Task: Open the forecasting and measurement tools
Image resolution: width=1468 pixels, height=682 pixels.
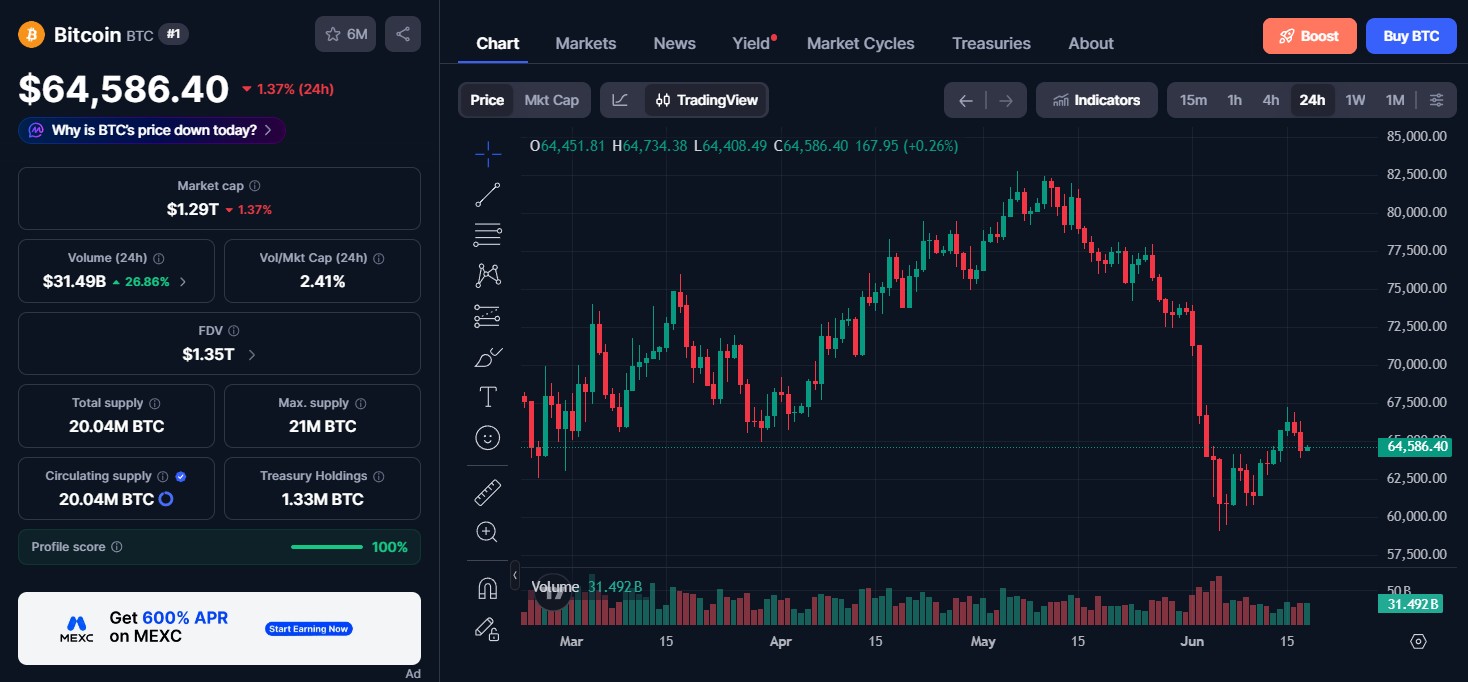Action: pos(488,316)
